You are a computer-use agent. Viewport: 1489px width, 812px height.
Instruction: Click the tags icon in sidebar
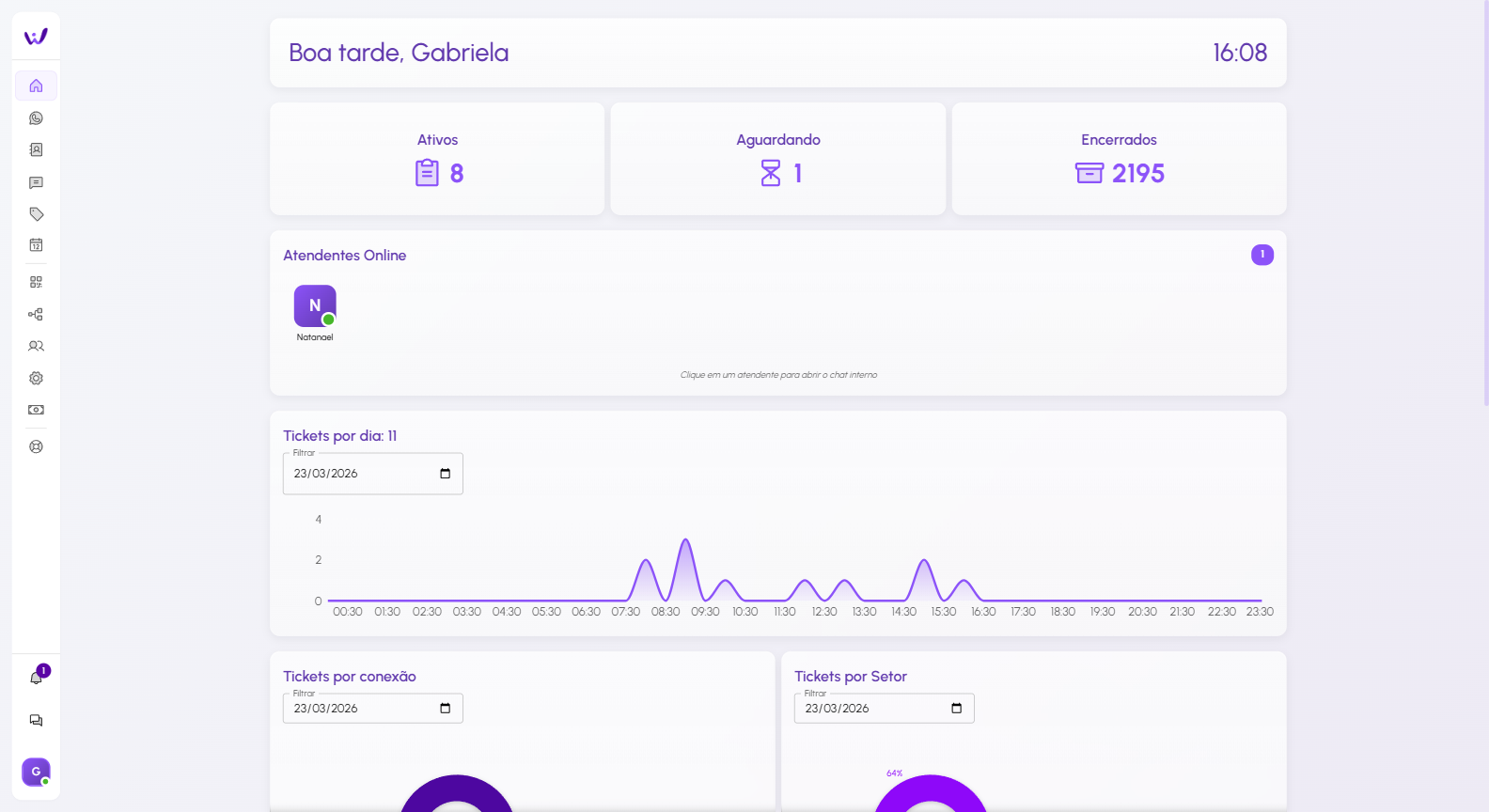coord(36,214)
